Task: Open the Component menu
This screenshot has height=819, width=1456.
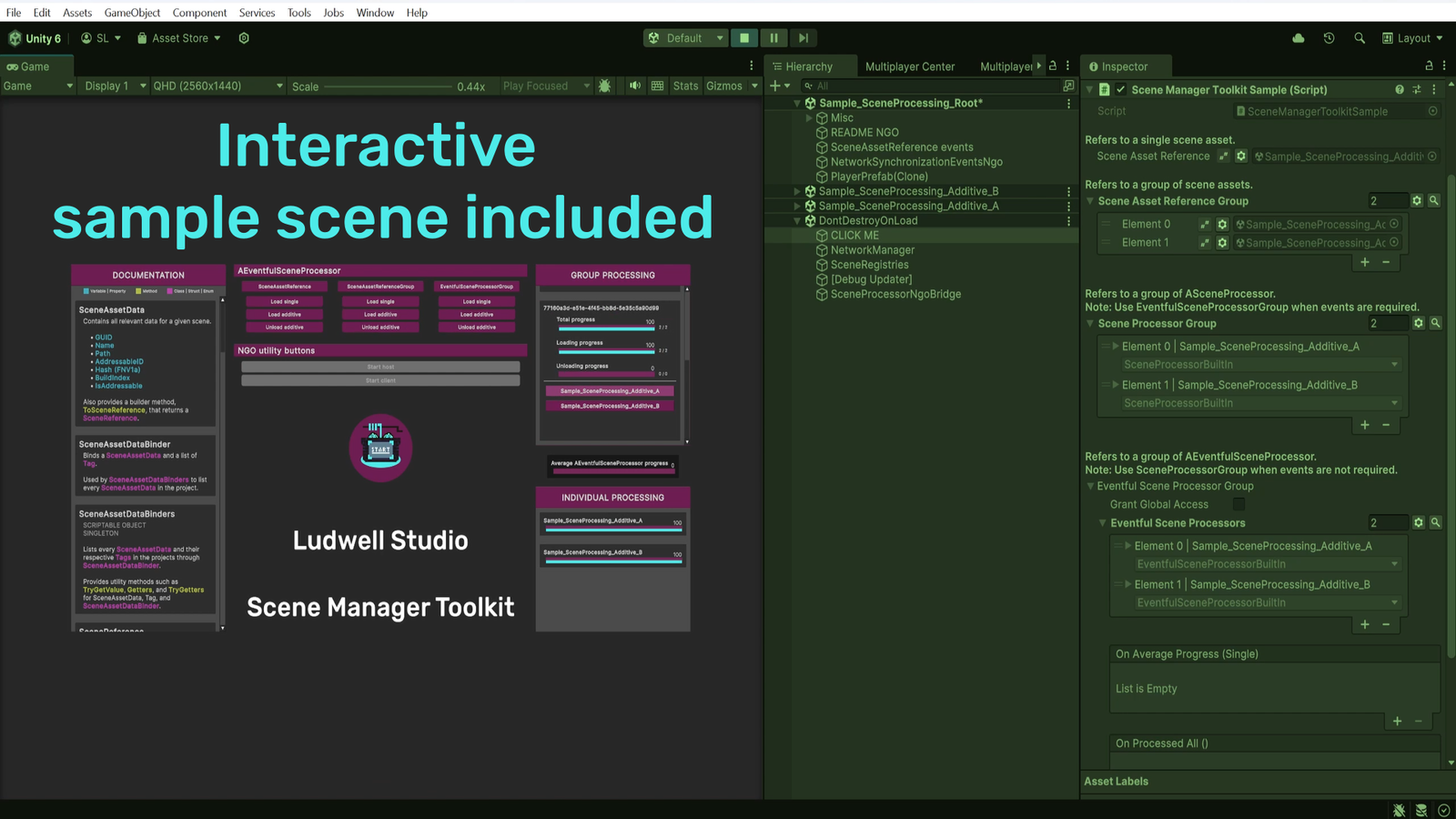Action: (200, 13)
